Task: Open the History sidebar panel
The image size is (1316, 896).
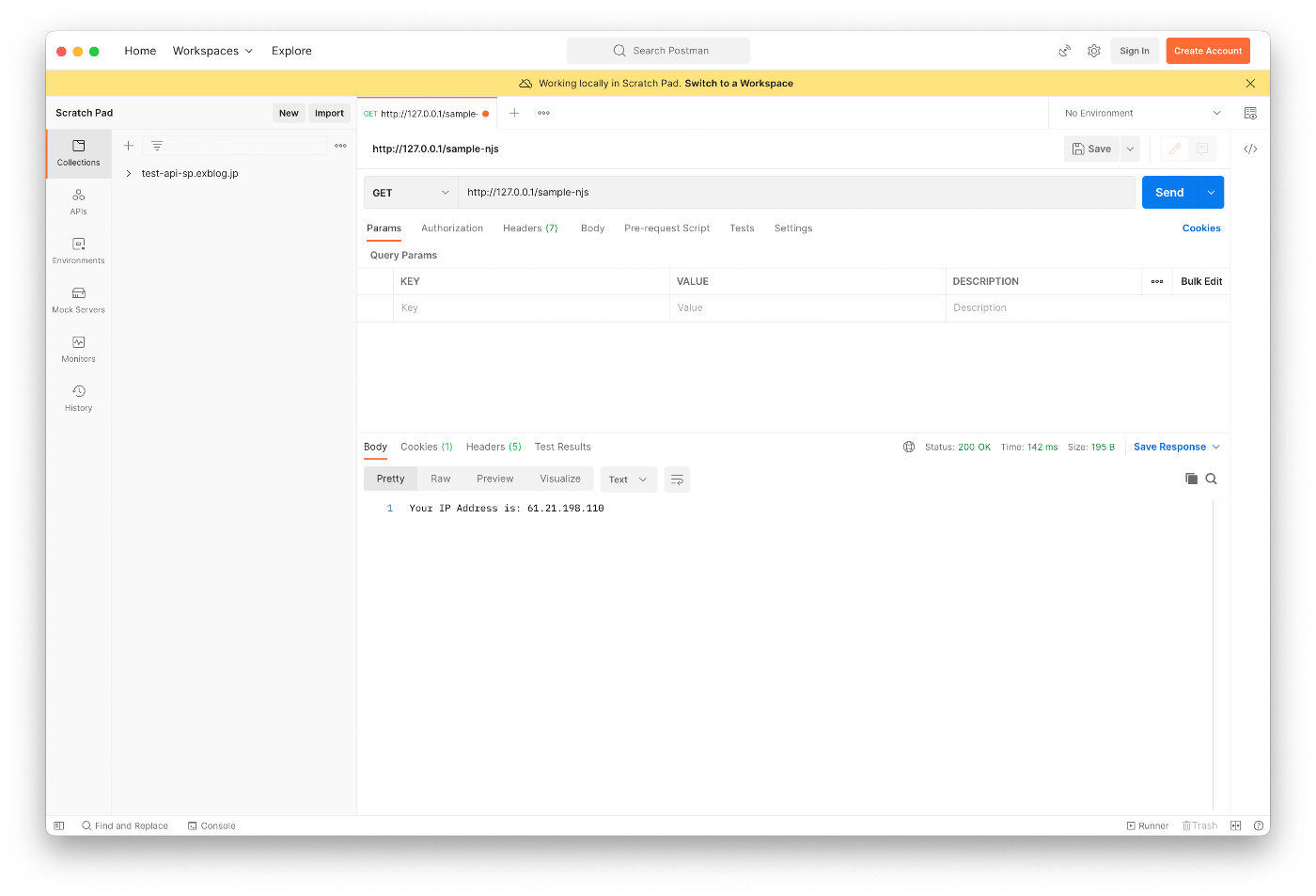Action: pos(79,398)
